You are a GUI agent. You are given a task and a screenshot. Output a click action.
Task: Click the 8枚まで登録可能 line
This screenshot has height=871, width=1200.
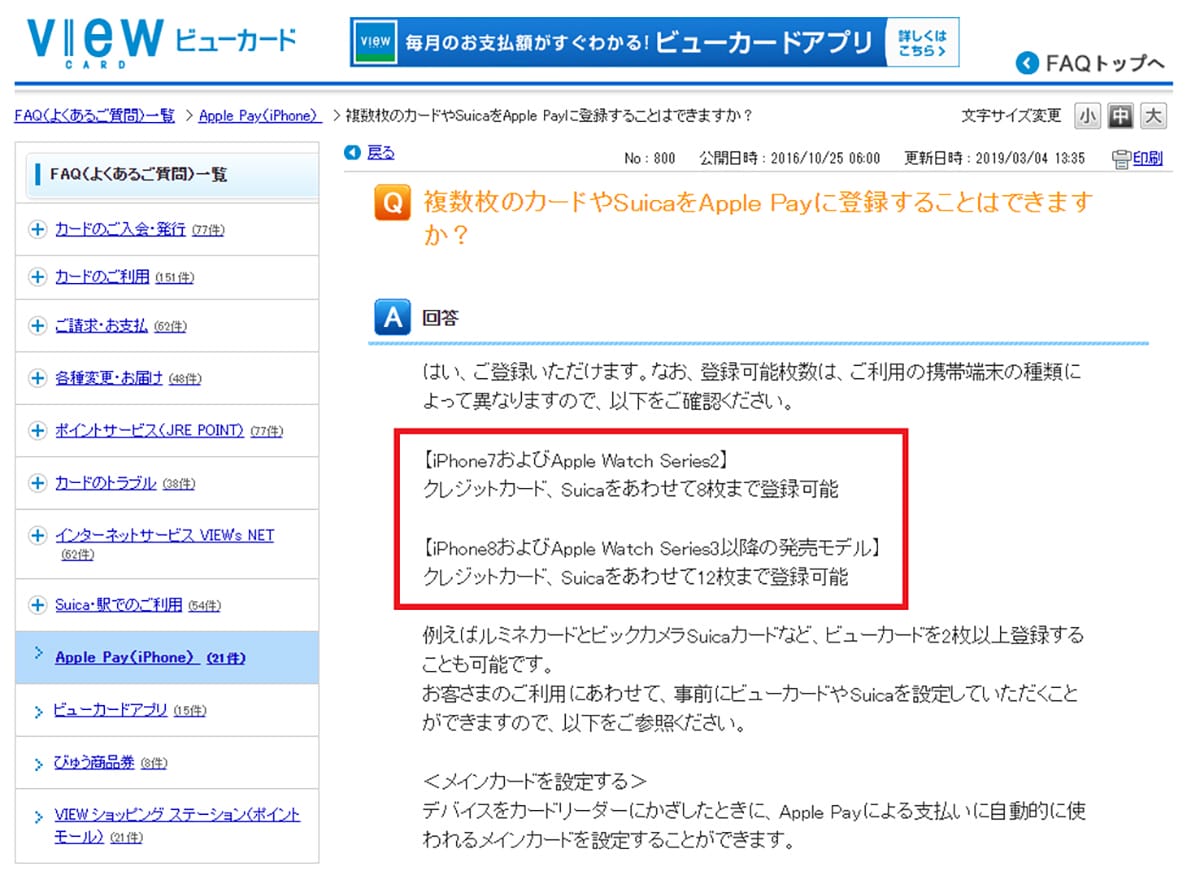pos(631,490)
